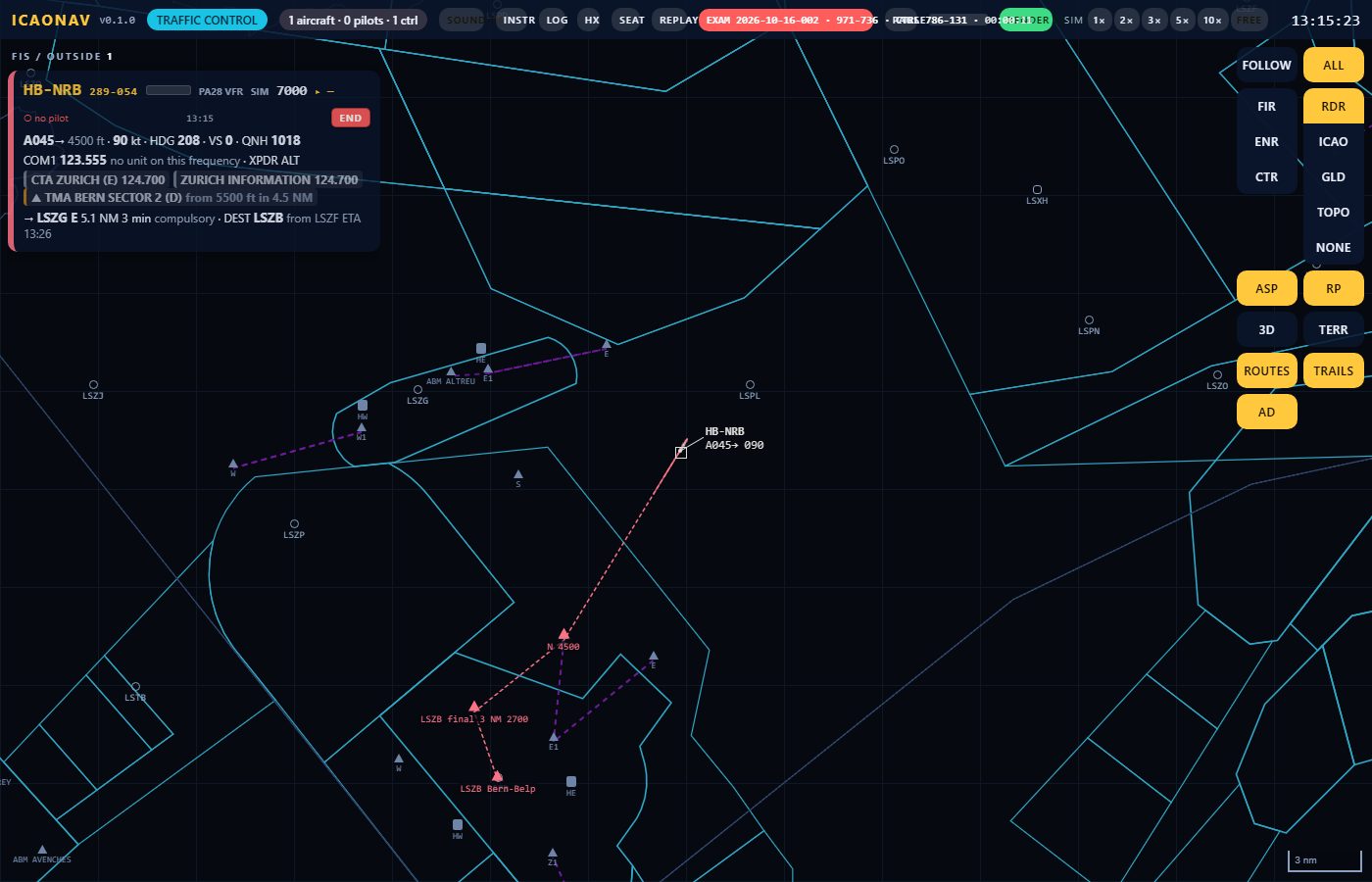Toggle the TRAILS overlay

pos(1333,371)
